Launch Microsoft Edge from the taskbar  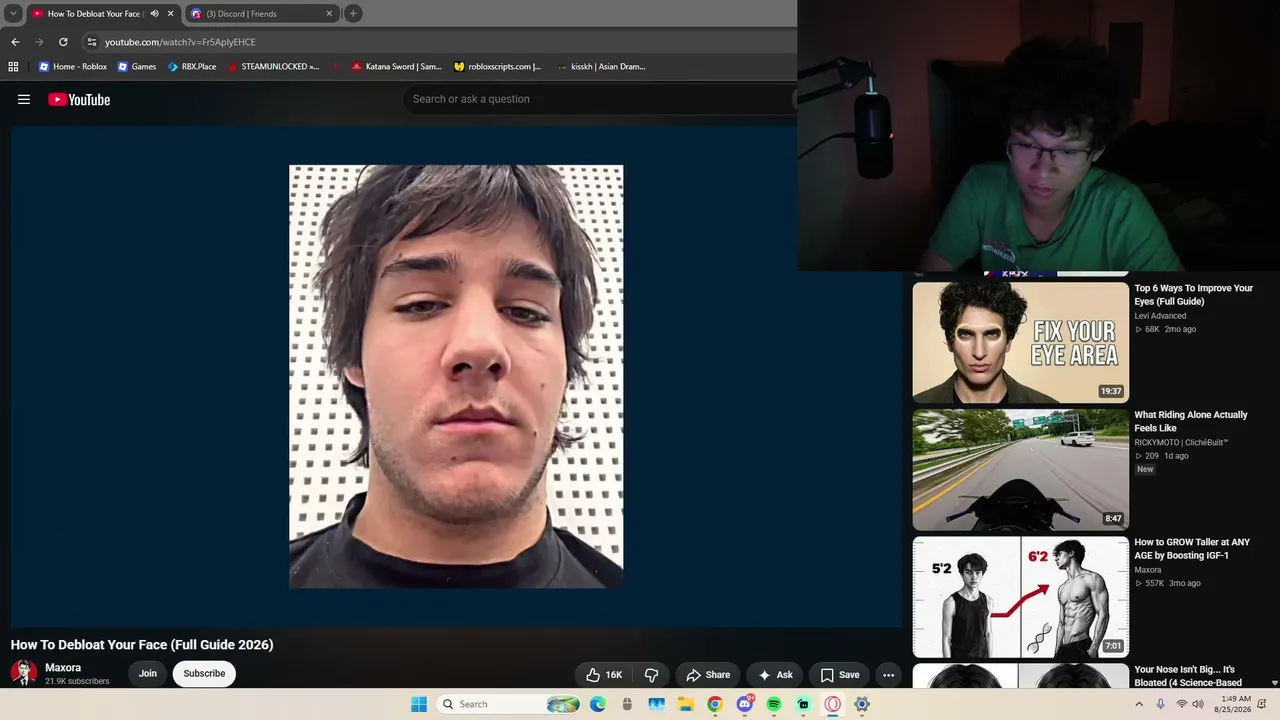(x=598, y=704)
